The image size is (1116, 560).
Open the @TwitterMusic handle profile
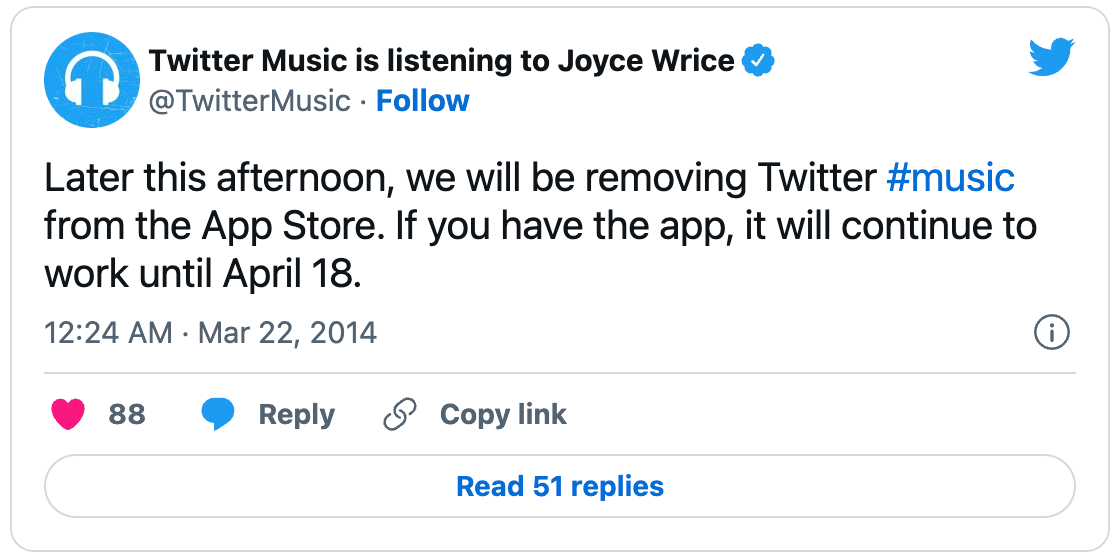click(x=250, y=101)
